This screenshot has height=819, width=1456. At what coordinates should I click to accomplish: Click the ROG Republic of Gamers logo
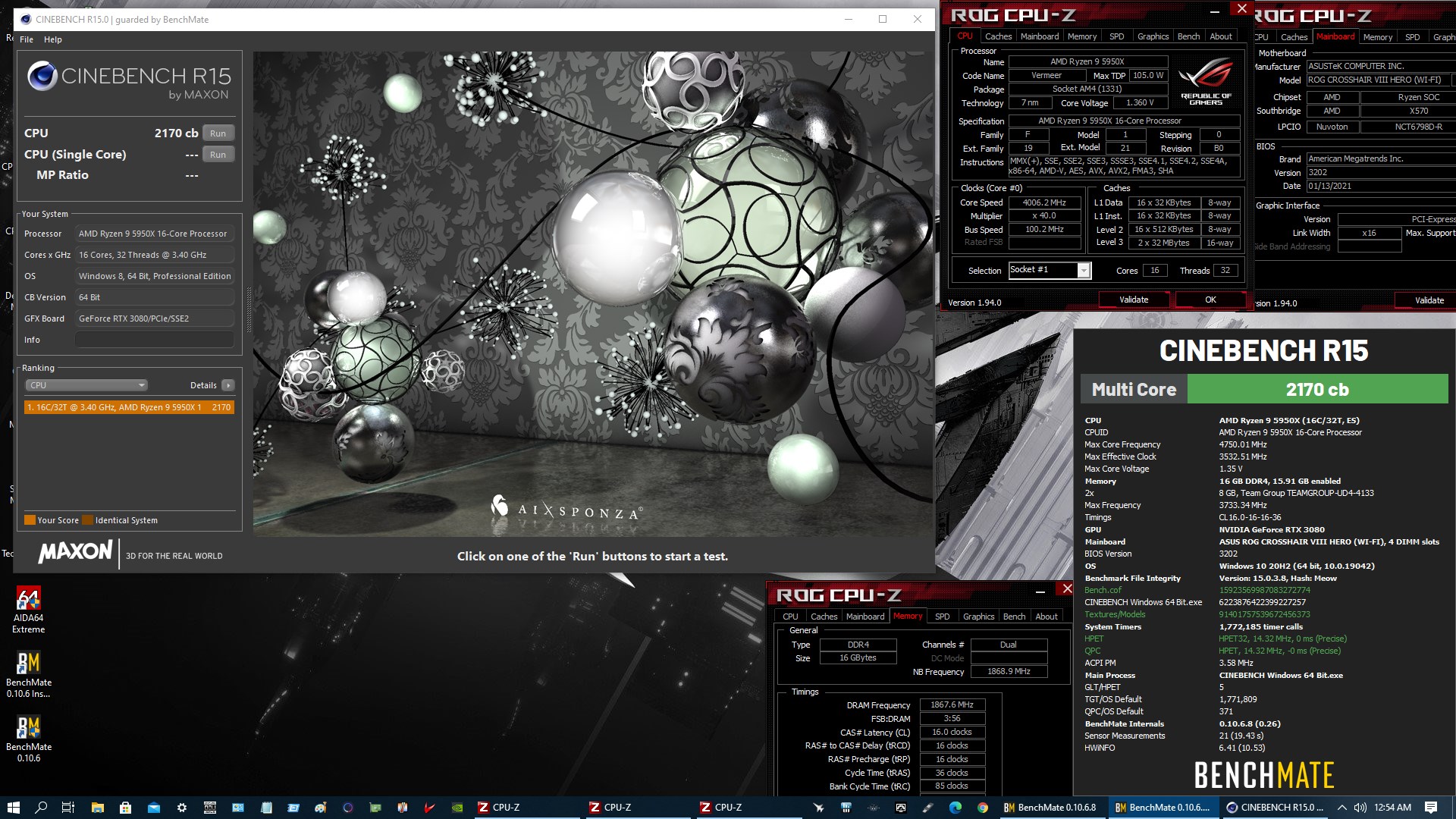1206,82
